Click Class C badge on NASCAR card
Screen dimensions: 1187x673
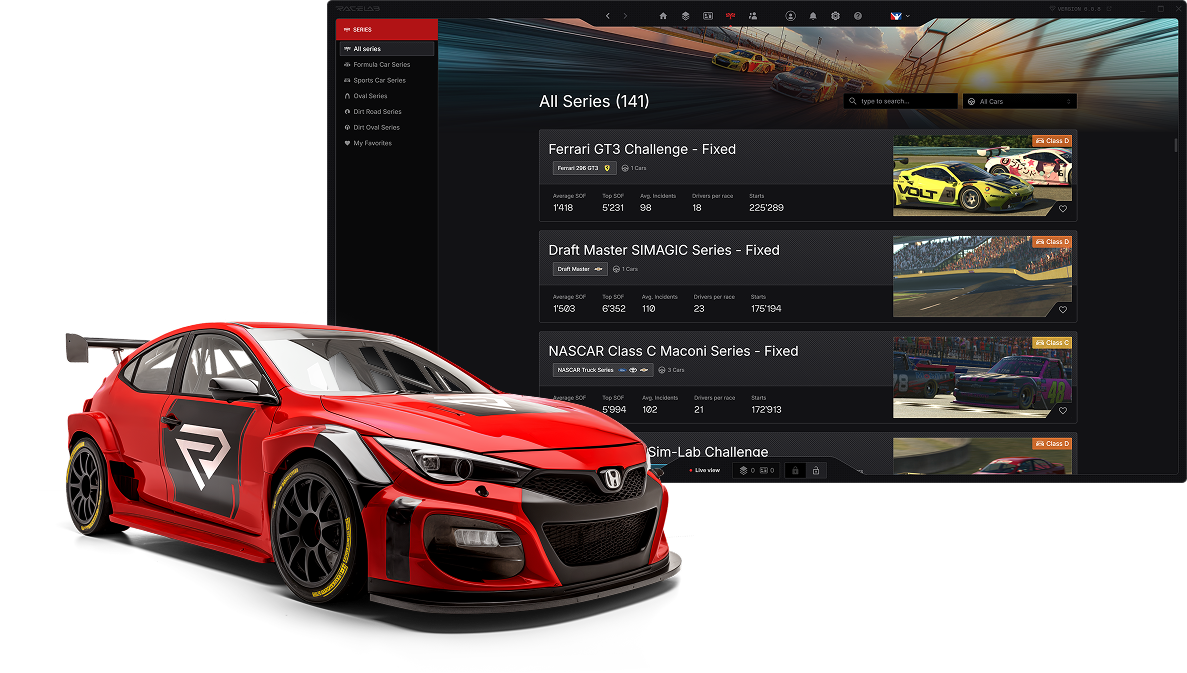pos(1052,343)
